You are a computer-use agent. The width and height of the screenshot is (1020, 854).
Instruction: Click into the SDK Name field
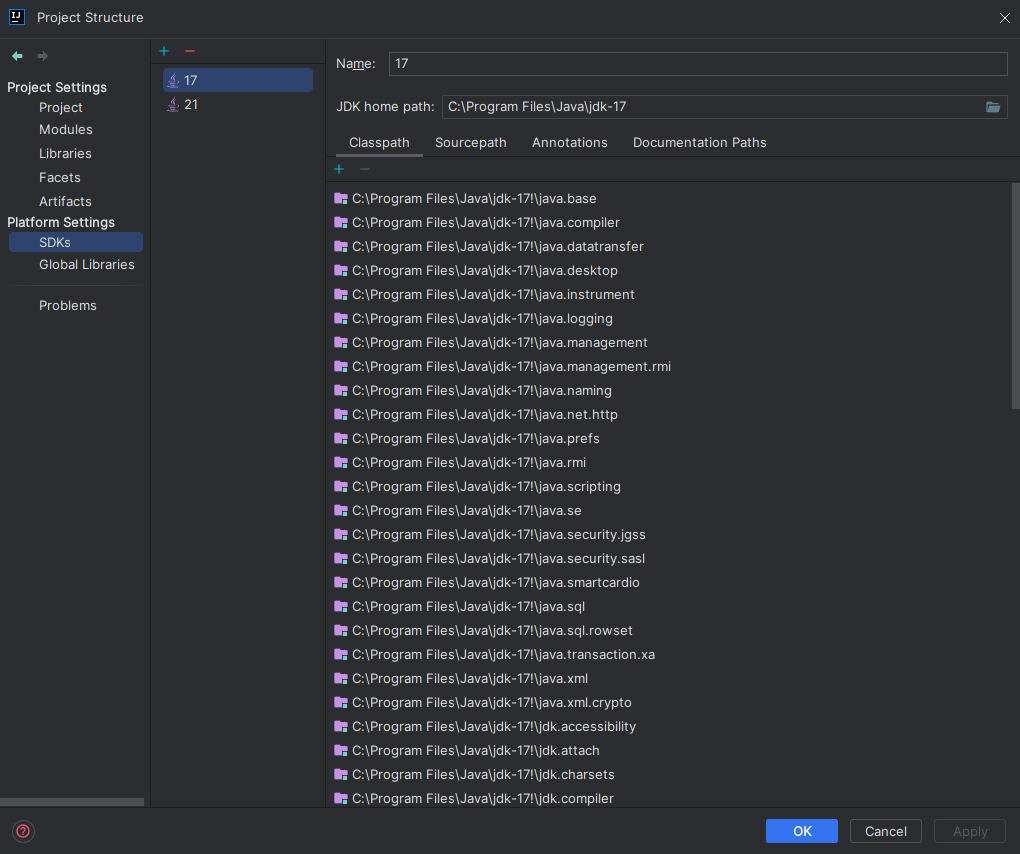[698, 64]
